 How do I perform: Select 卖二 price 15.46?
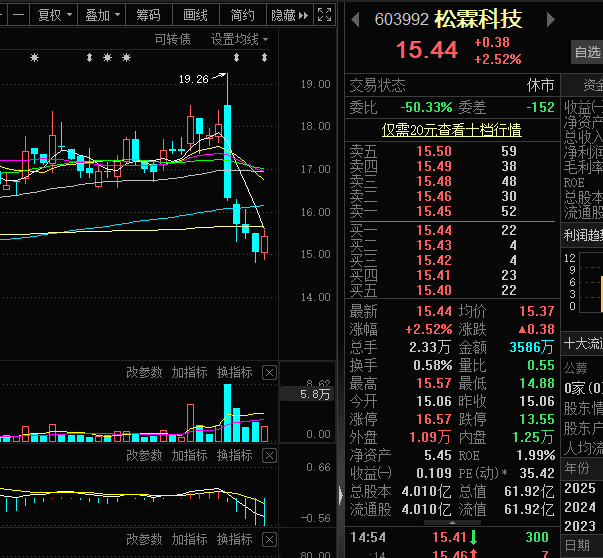pyautogui.click(x=434, y=196)
